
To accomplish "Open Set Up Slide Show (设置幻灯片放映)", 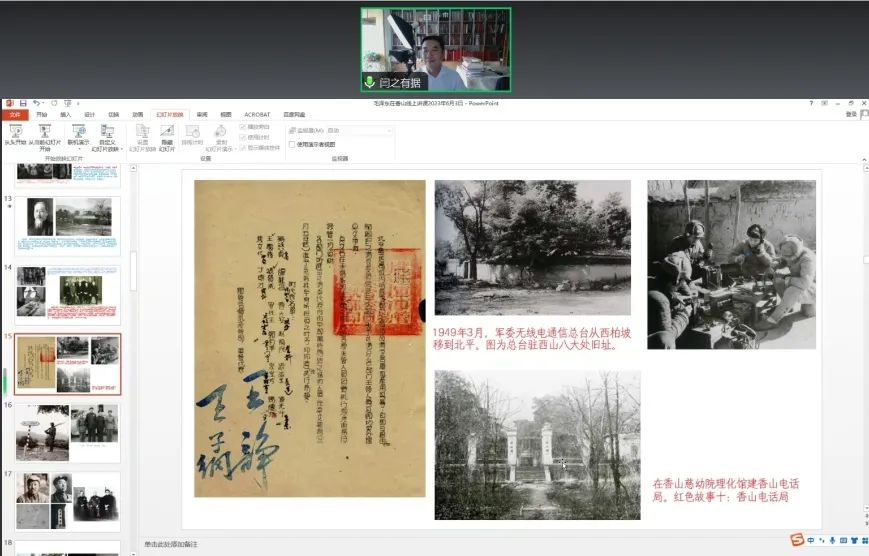I will click(x=142, y=137).
